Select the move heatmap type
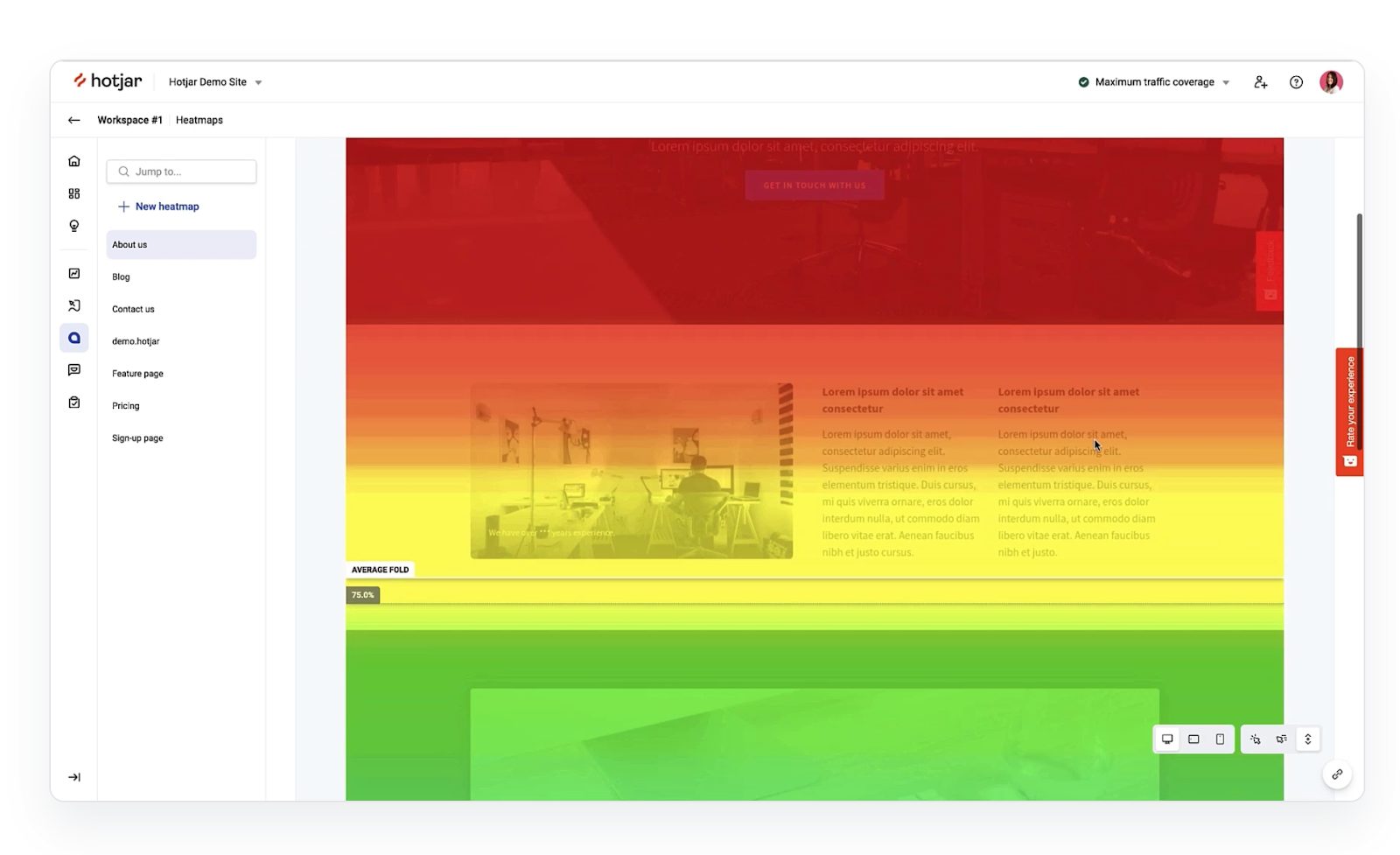Viewport: 1400px width, 855px height. (x=1282, y=739)
